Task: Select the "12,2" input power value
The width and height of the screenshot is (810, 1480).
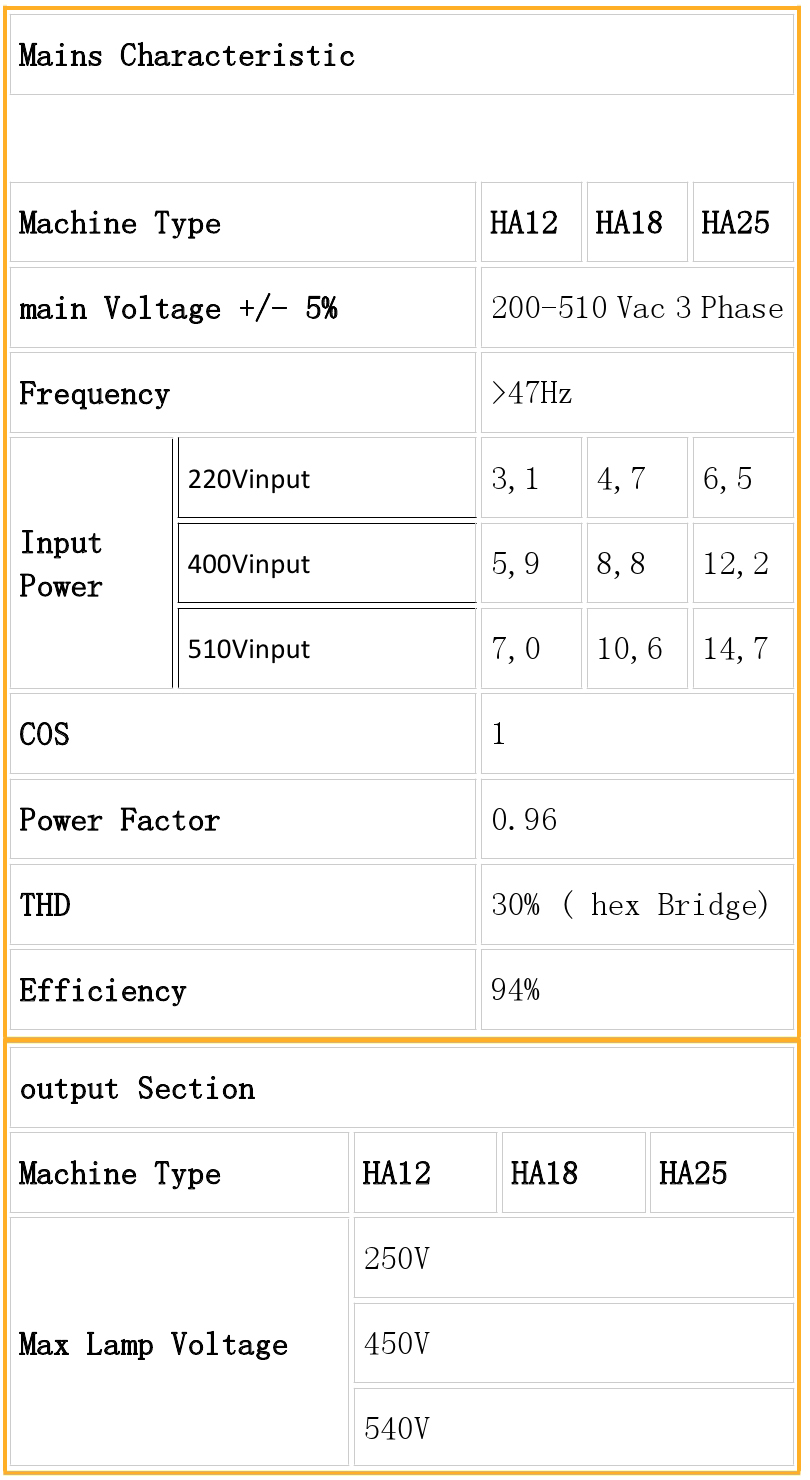Action: click(742, 564)
